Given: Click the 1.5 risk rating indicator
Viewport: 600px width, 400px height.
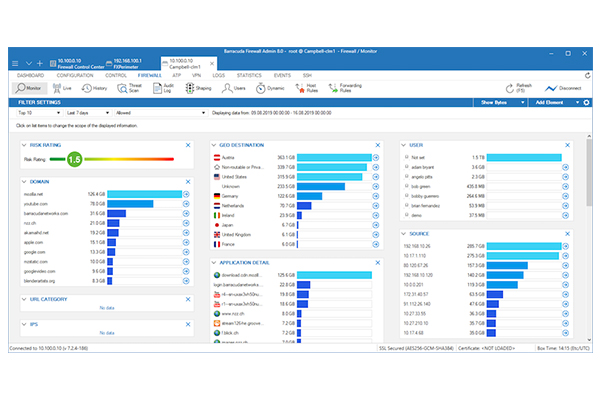Looking at the screenshot, I should [75, 159].
